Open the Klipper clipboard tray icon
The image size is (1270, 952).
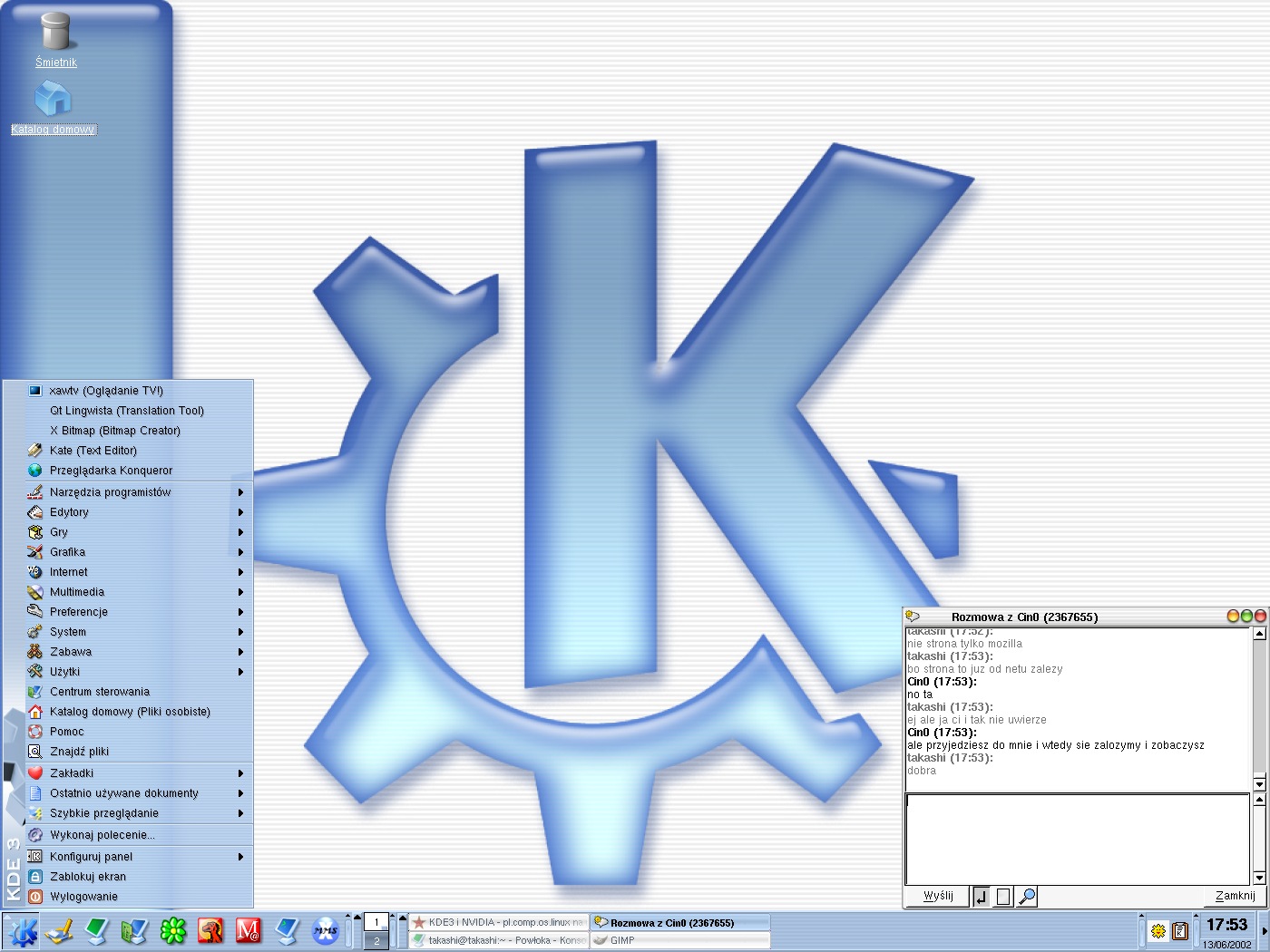point(1180,931)
